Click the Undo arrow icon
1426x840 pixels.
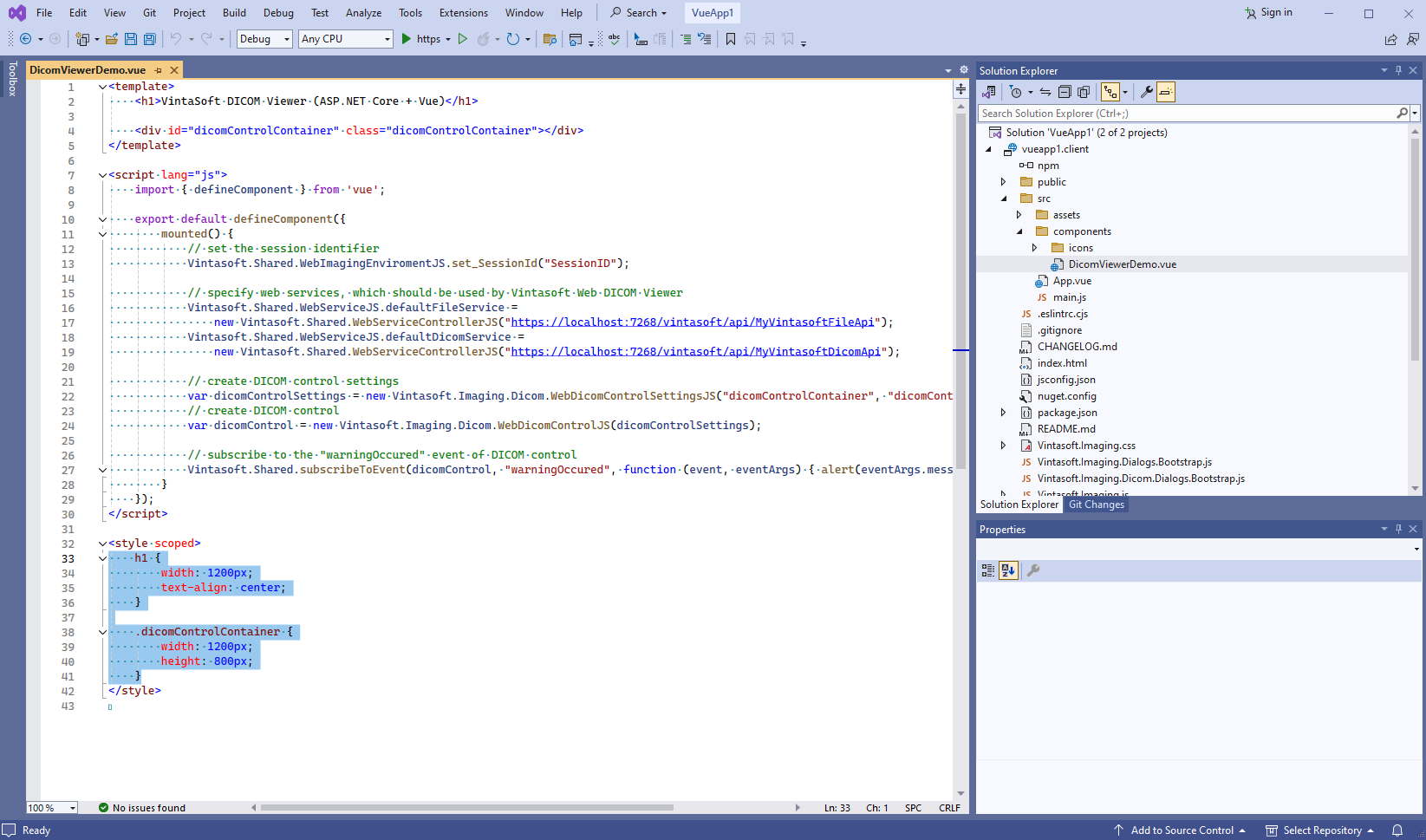[176, 39]
